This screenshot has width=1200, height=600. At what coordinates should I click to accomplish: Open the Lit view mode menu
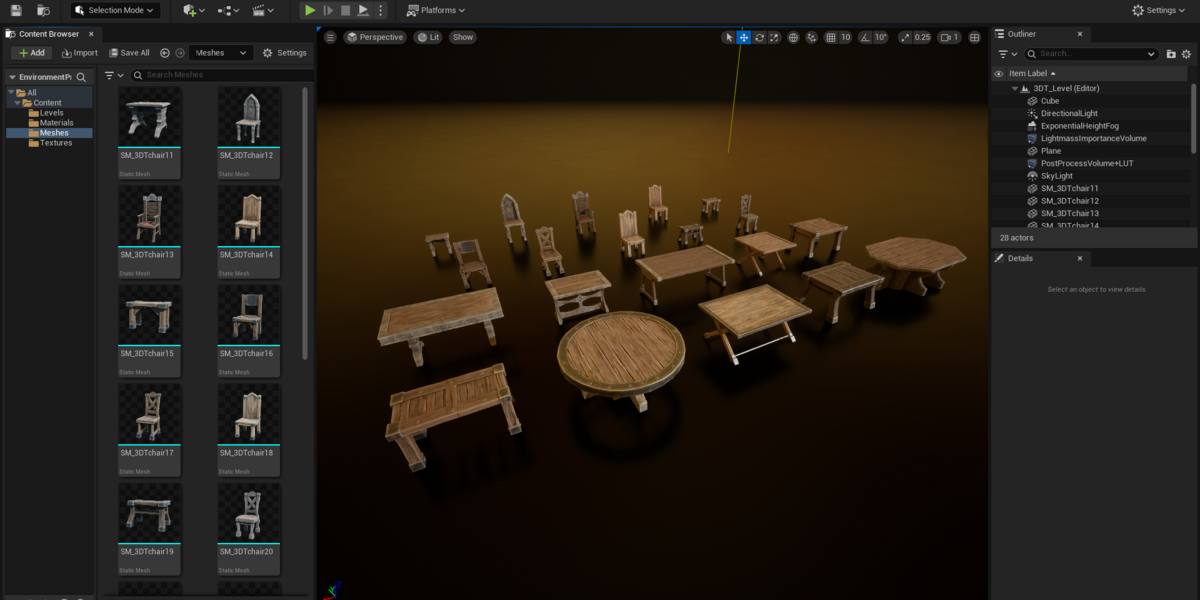pos(428,37)
